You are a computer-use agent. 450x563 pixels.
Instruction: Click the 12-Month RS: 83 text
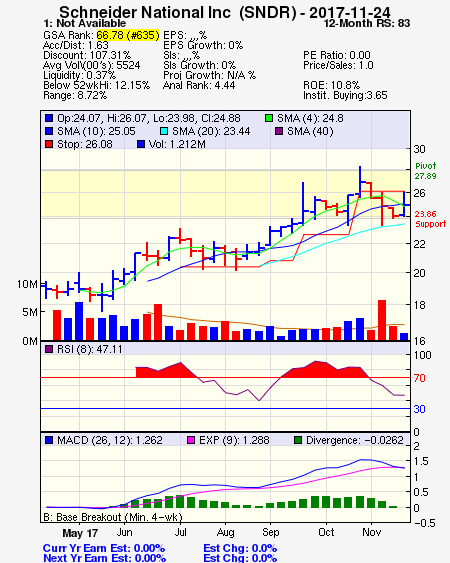coord(367,23)
